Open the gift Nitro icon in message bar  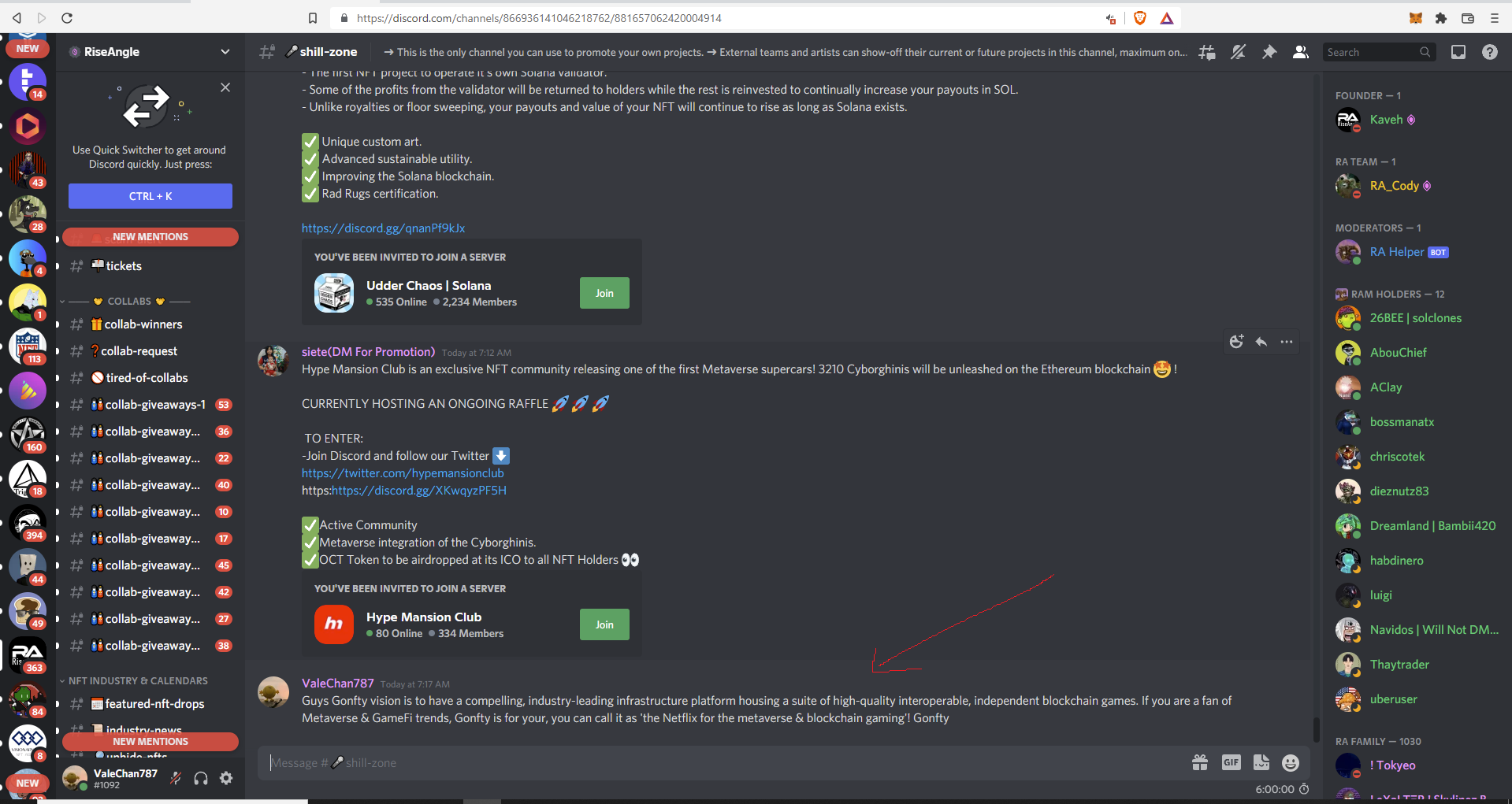[x=1200, y=762]
